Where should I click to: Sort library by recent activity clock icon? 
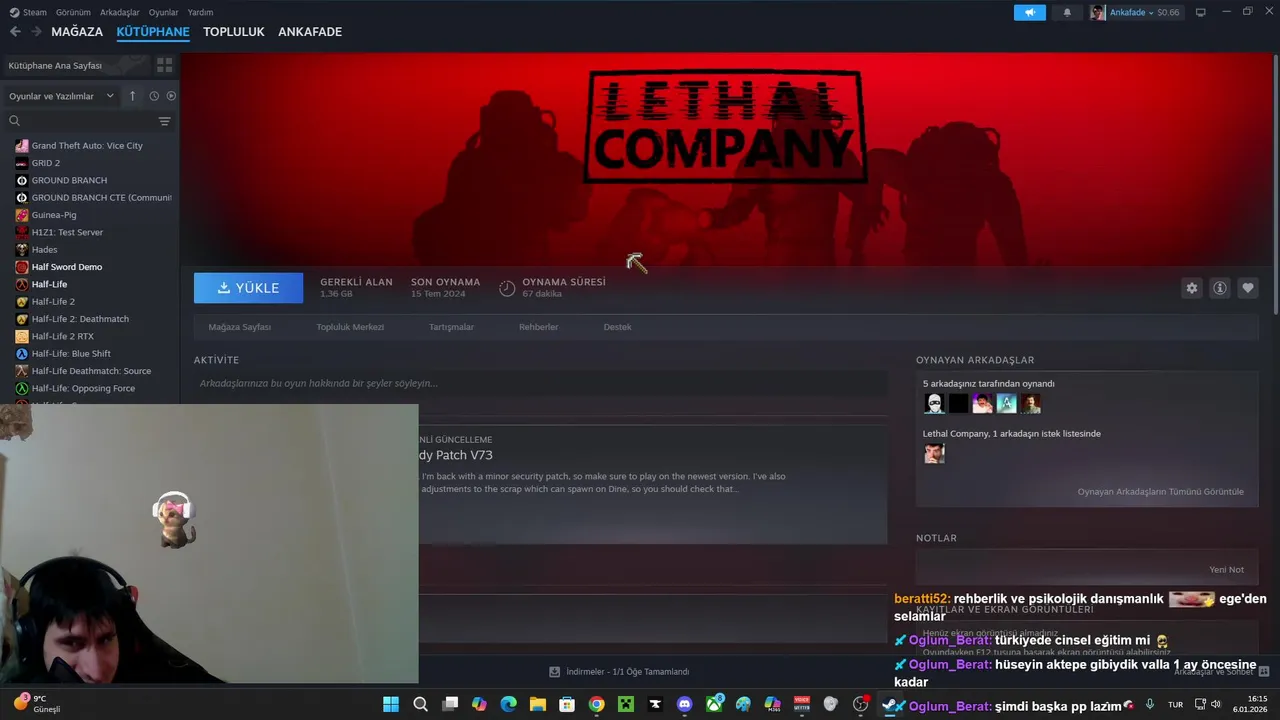[154, 96]
